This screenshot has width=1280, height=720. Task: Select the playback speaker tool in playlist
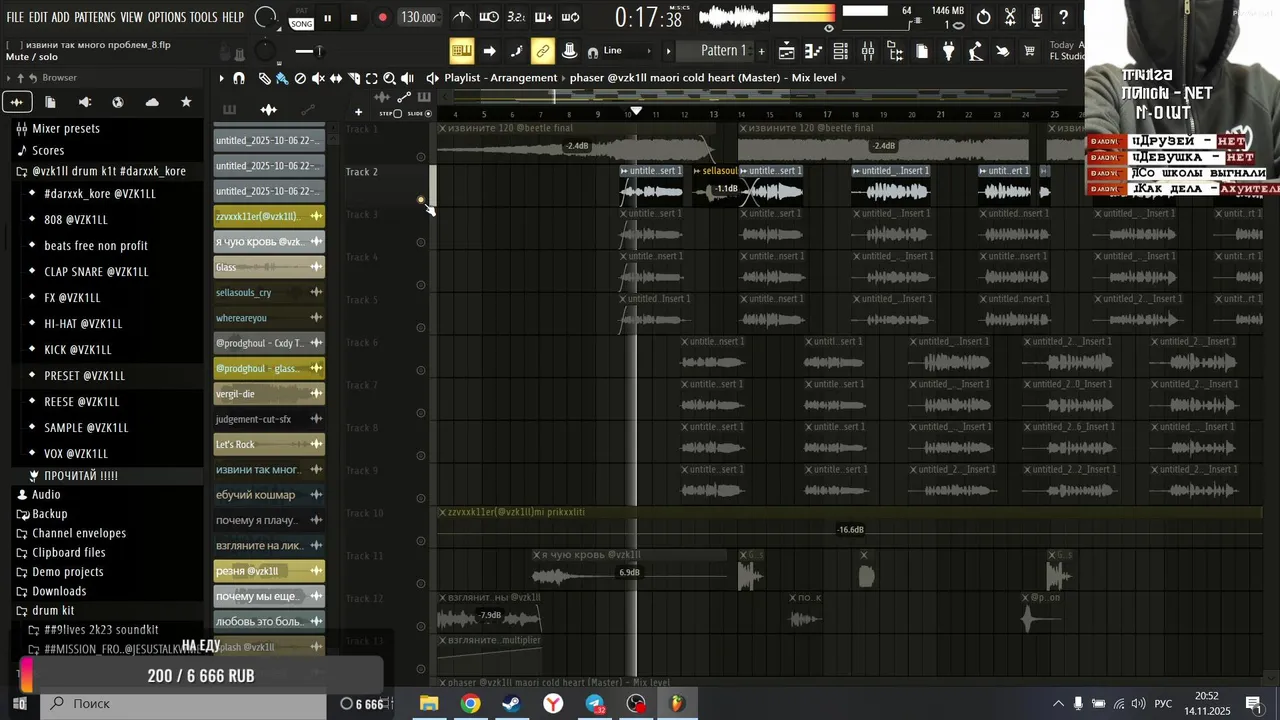[408, 78]
